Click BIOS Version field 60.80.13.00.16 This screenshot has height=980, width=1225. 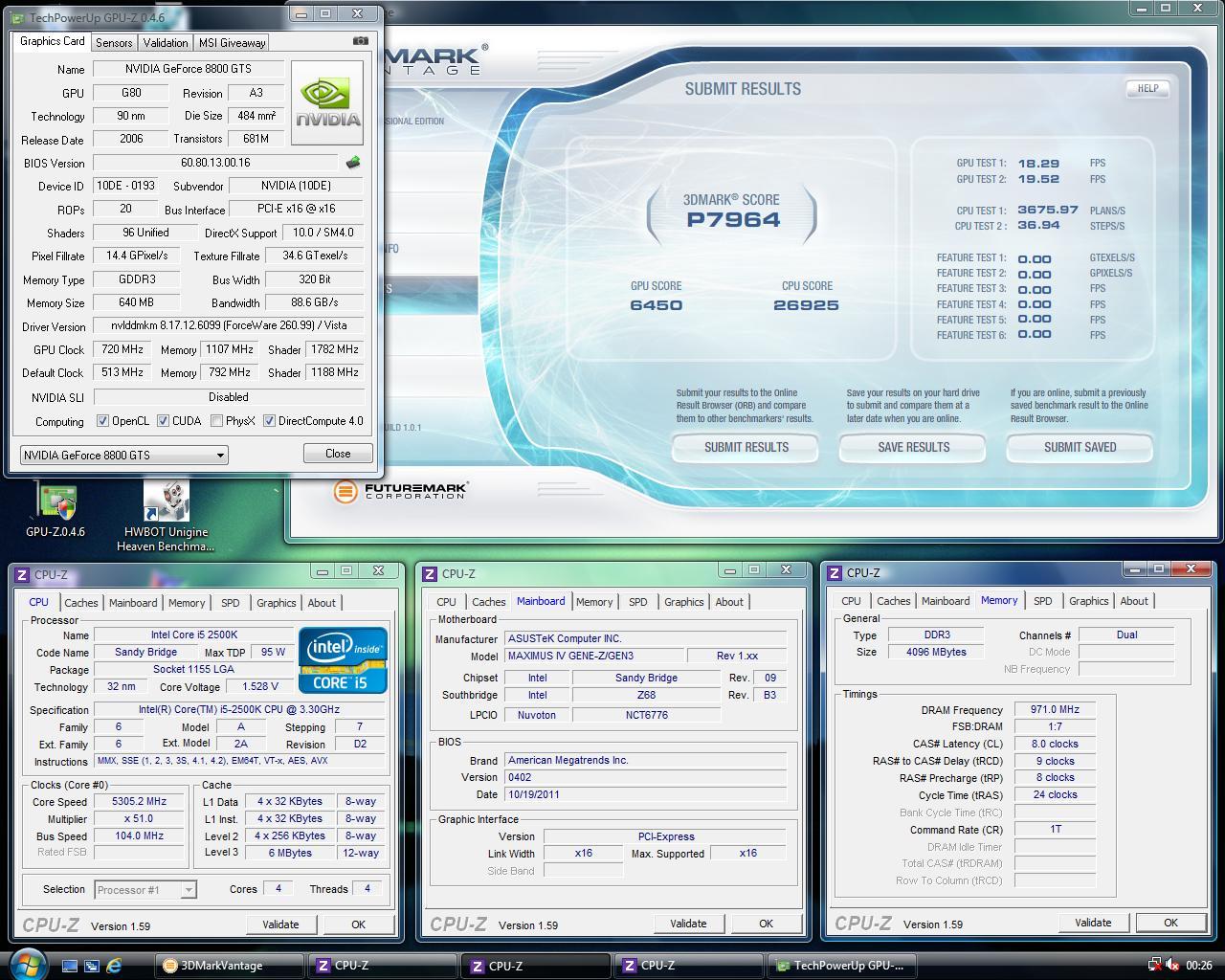(215, 163)
